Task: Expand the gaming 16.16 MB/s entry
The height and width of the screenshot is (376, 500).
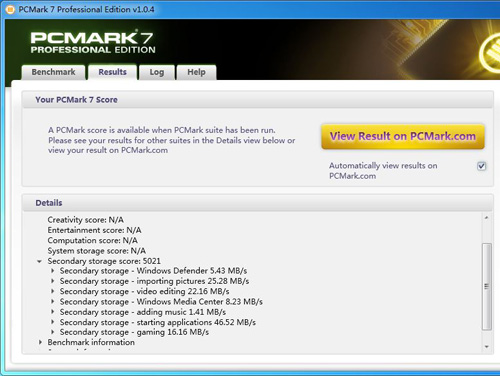Action: click(x=53, y=332)
